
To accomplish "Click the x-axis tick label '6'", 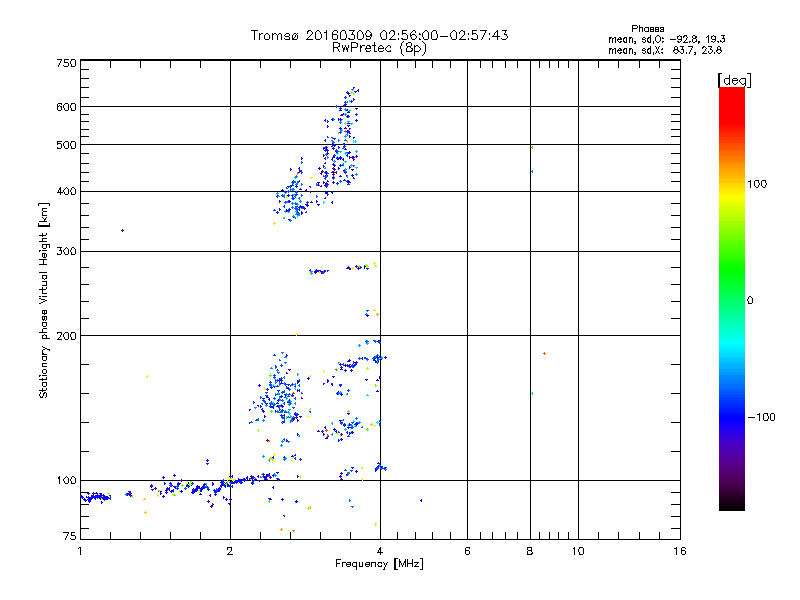I will tap(467, 551).
